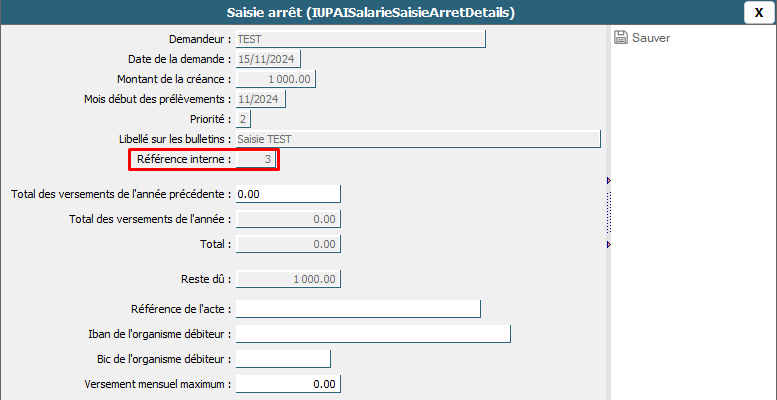Click the Sauver text label
The height and width of the screenshot is (400, 777).
(x=651, y=38)
